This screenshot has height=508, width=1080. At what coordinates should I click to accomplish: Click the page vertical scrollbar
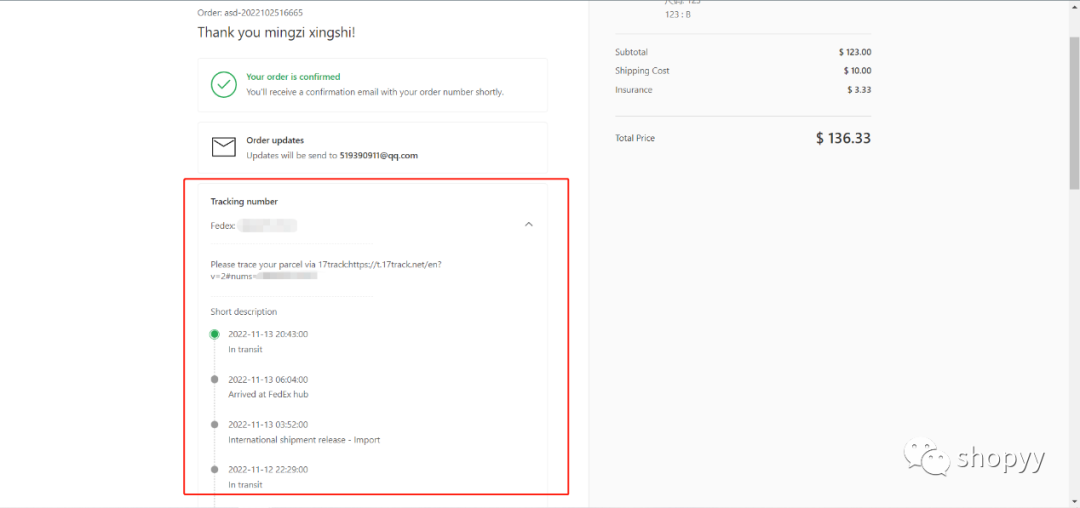1074,114
